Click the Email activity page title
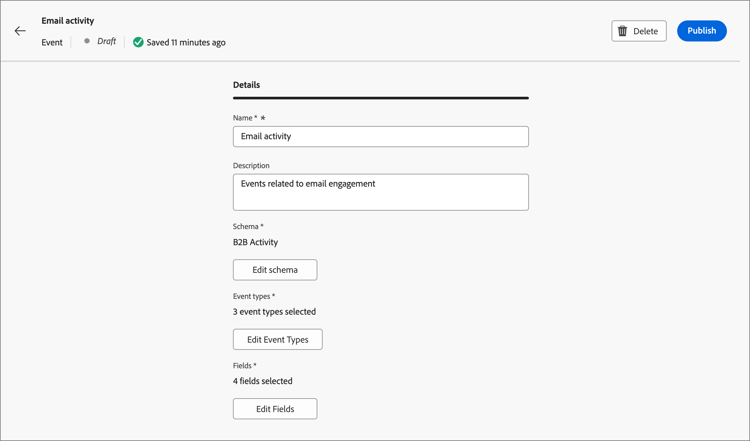 pos(68,20)
